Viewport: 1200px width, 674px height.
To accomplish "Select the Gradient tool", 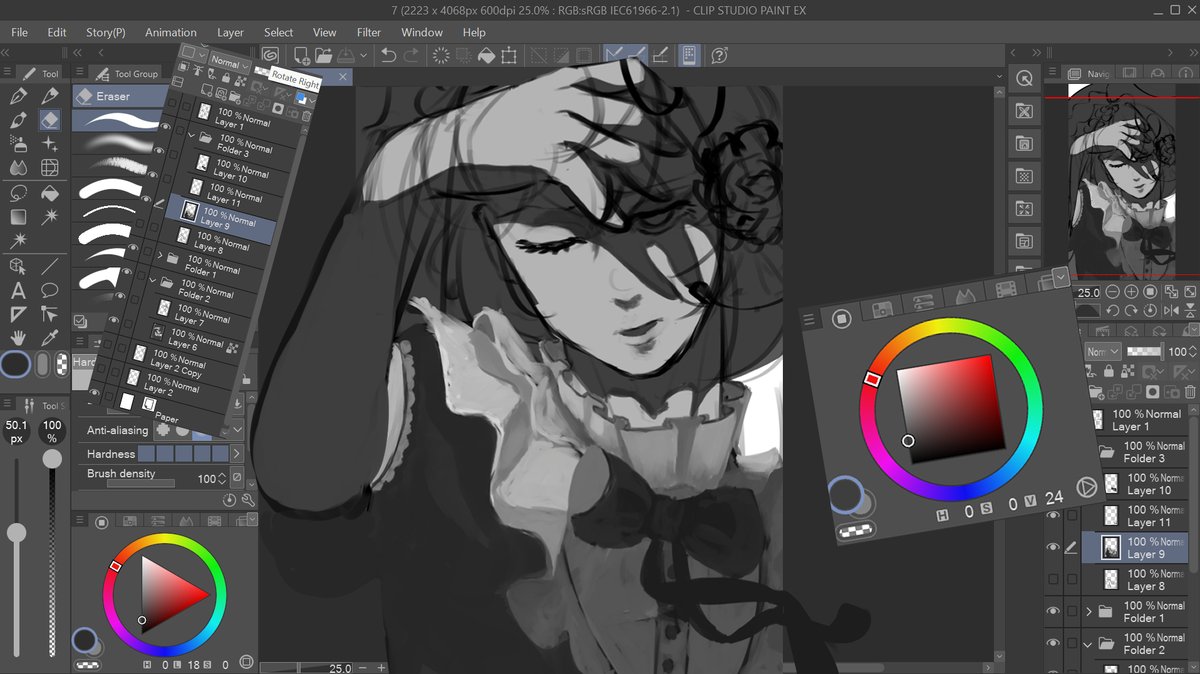I will point(18,217).
